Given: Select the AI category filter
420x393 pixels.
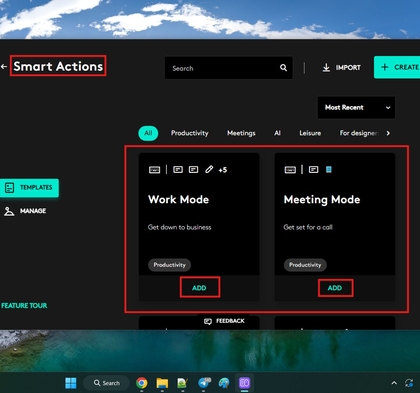Looking at the screenshot, I should [x=277, y=133].
